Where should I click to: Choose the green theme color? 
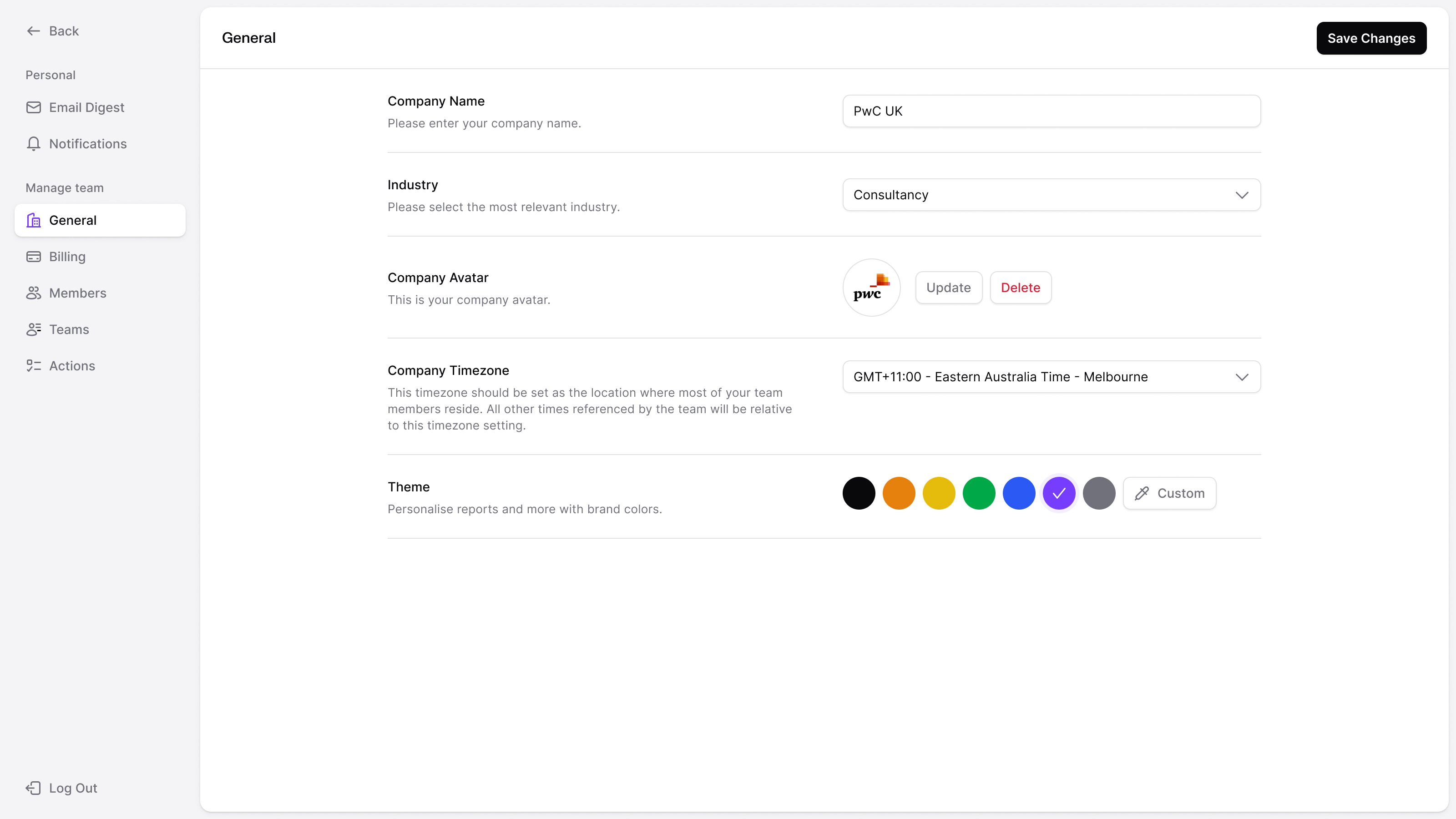(x=979, y=493)
